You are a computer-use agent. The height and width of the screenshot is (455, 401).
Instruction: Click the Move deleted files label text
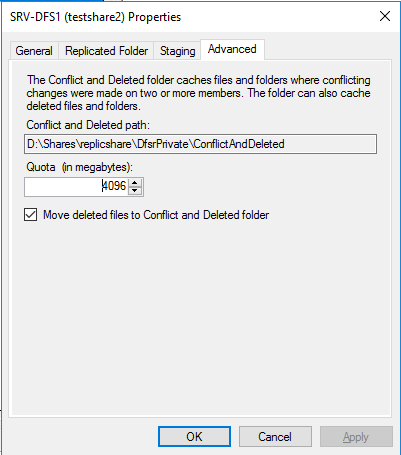(x=156, y=215)
